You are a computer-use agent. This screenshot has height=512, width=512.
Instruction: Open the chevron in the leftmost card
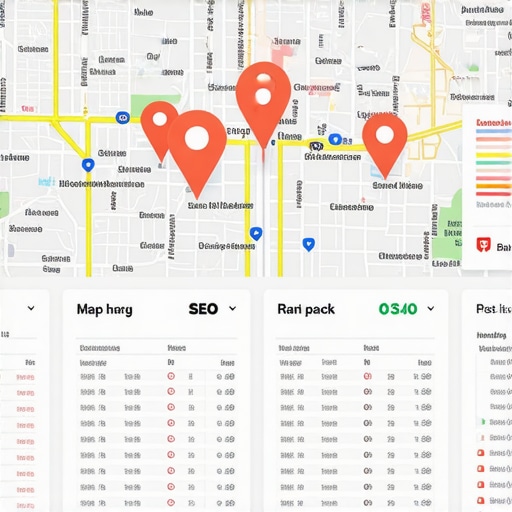coord(31,308)
